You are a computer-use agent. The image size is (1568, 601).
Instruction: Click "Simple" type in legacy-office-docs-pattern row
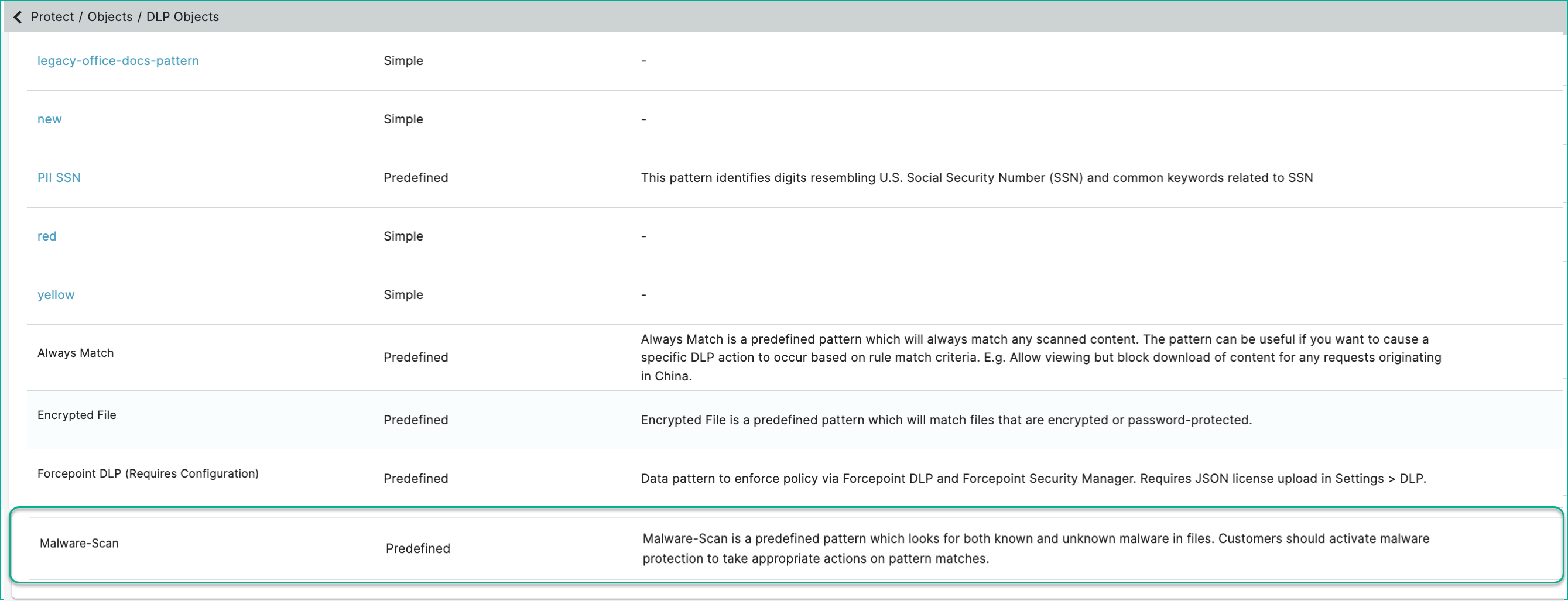coord(403,61)
